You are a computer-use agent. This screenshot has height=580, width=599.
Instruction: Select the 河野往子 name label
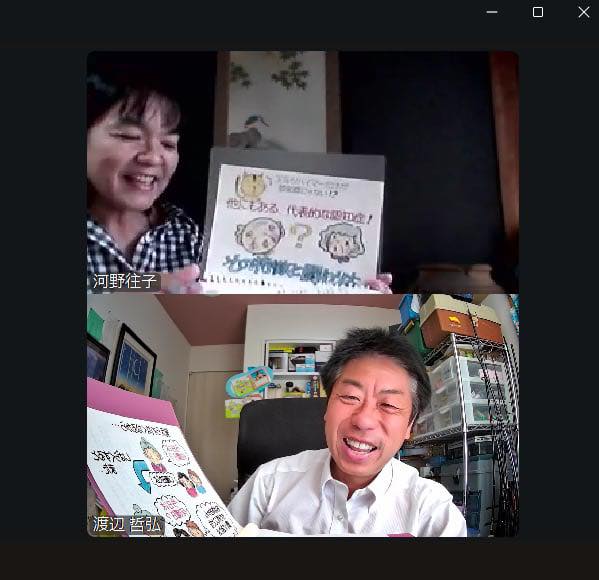[125, 282]
